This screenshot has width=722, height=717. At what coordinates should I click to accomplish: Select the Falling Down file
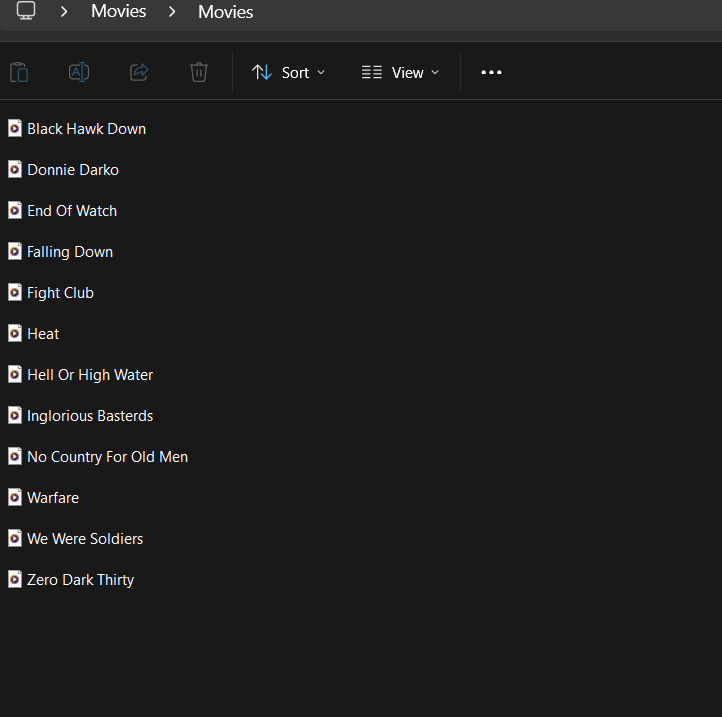coord(60,252)
